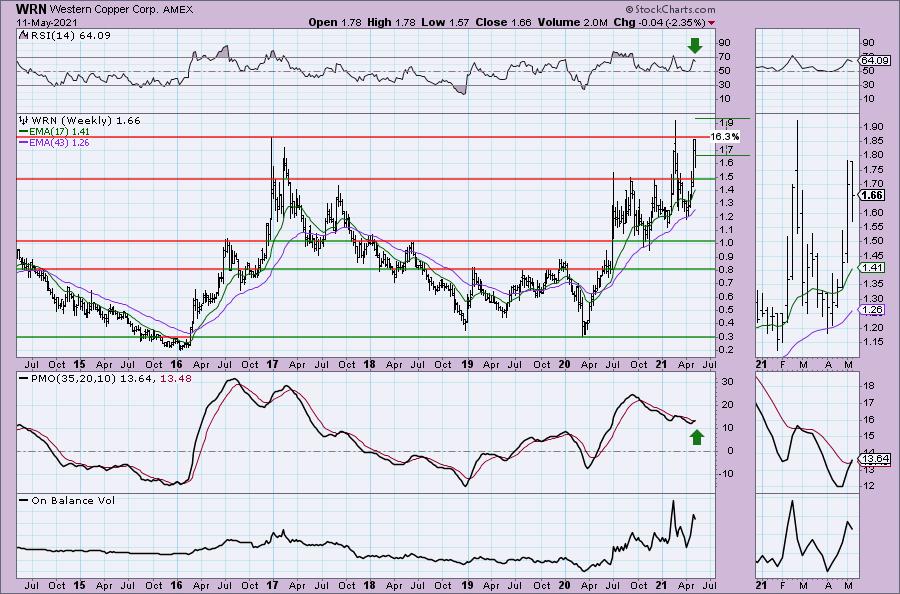Click the date '11-May-2021'

pos(45,22)
